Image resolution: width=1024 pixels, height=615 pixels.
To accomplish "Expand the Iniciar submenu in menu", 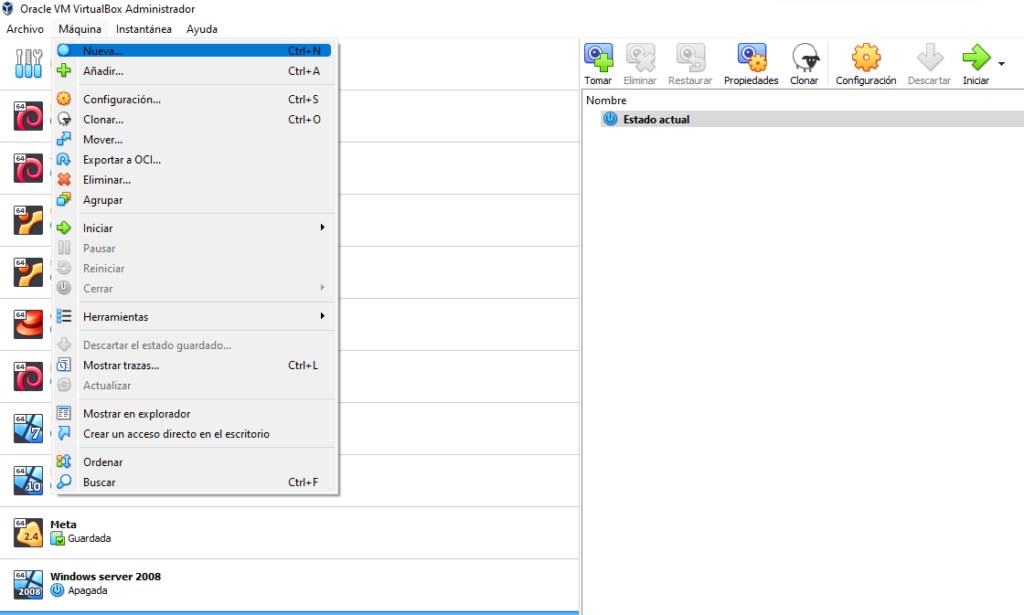I will [193, 228].
